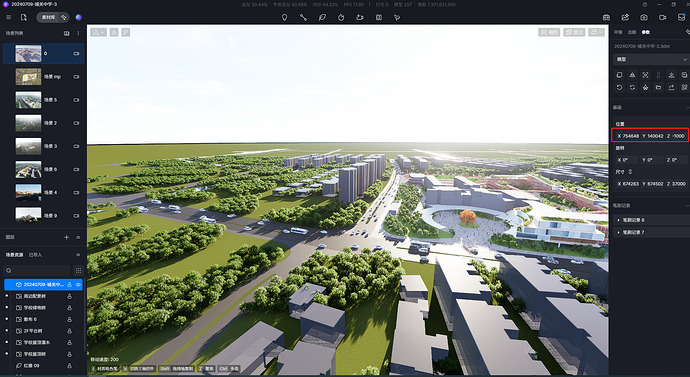Click the focus frame icon in model tools

645,75
